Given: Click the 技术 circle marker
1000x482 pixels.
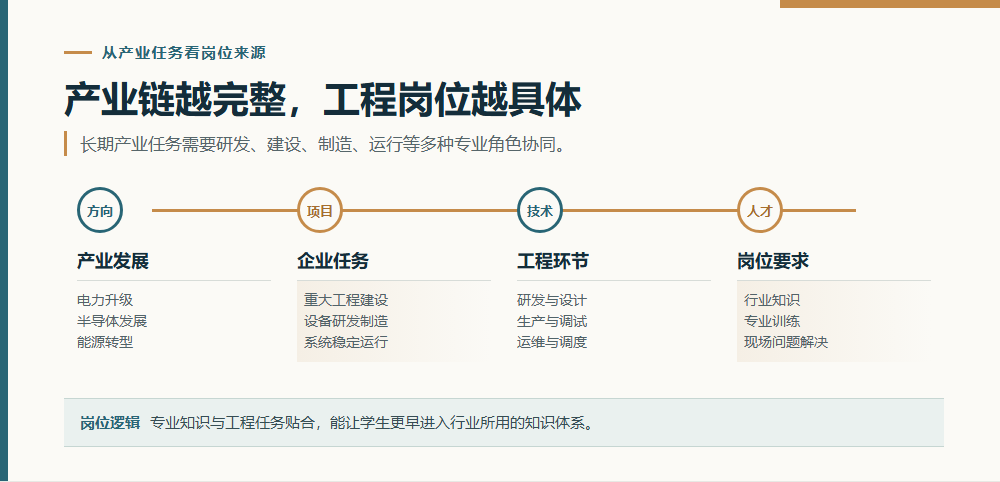Looking at the screenshot, I should coord(540,210).
